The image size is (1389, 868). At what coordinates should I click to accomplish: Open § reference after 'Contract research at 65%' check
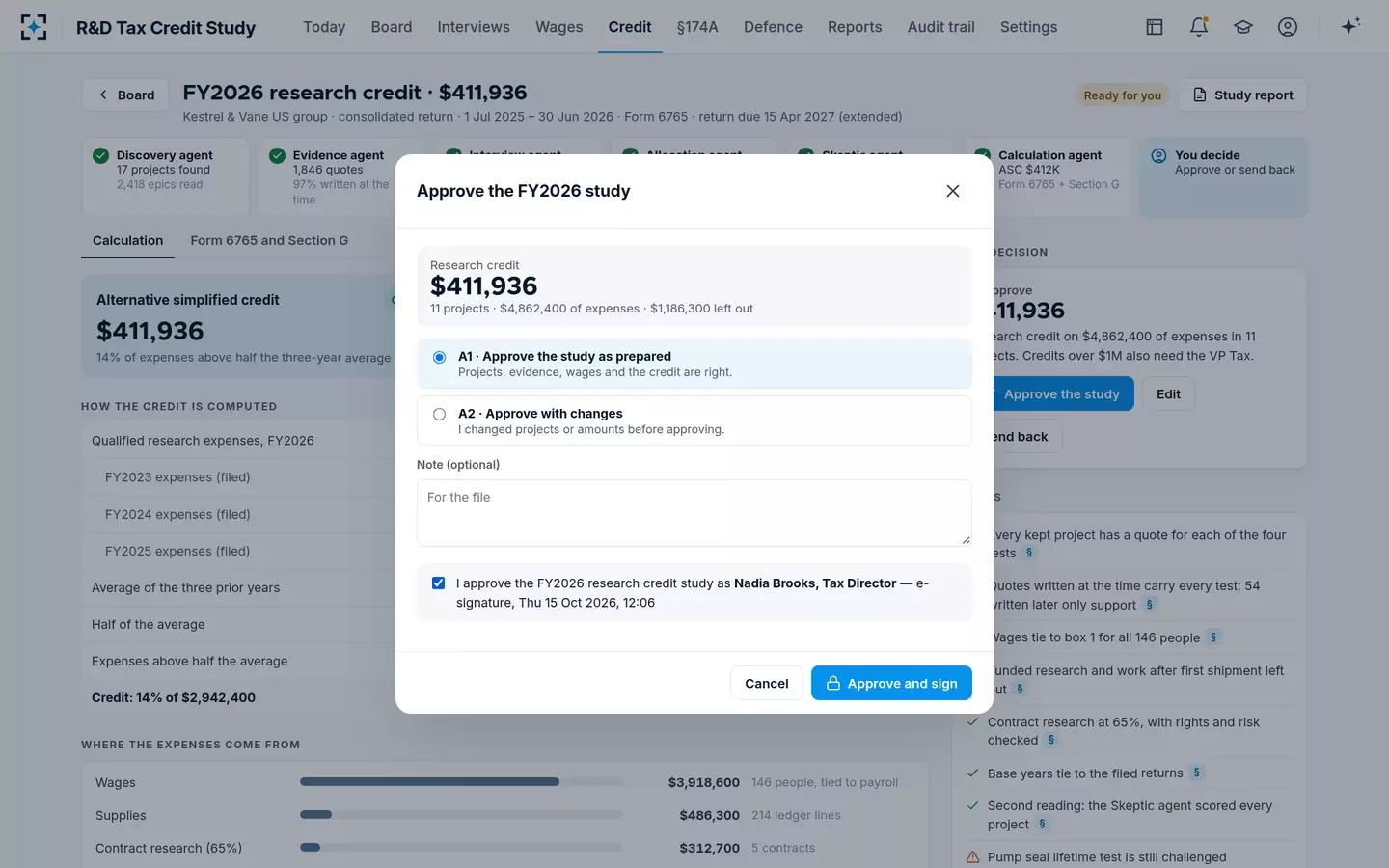(x=1051, y=741)
